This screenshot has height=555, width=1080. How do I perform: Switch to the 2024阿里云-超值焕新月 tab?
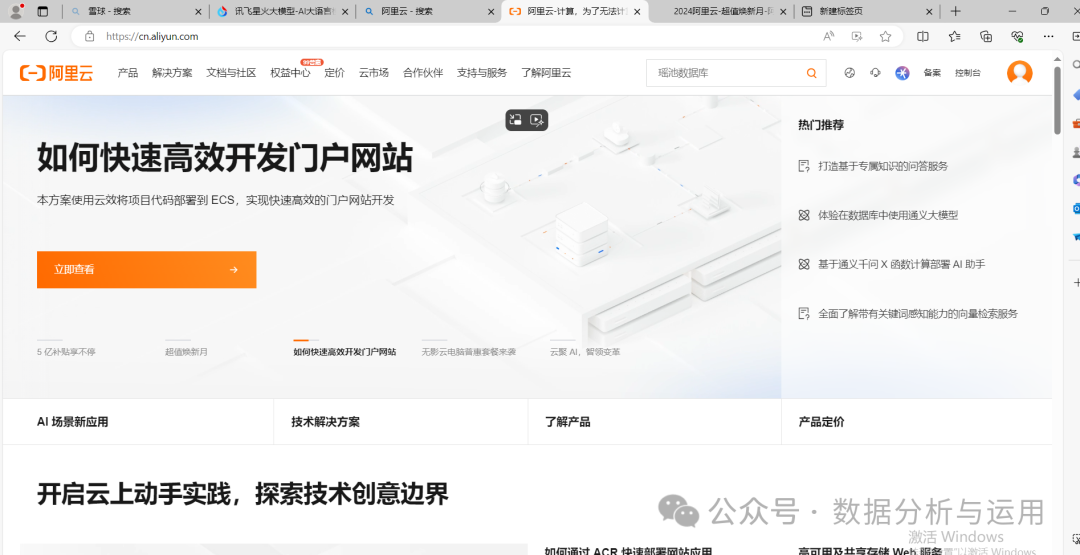point(720,12)
